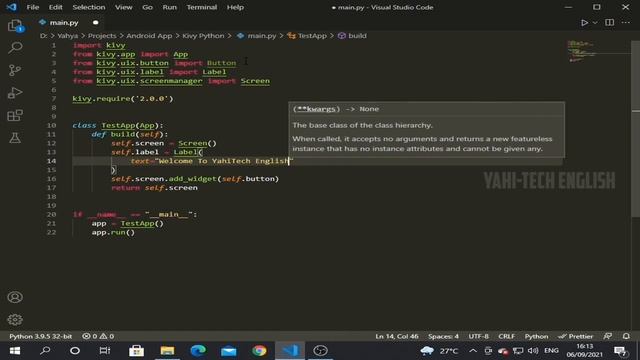Click the kivy.require('2.0.0') line
Viewport: 640px width, 360px height.
122,98
